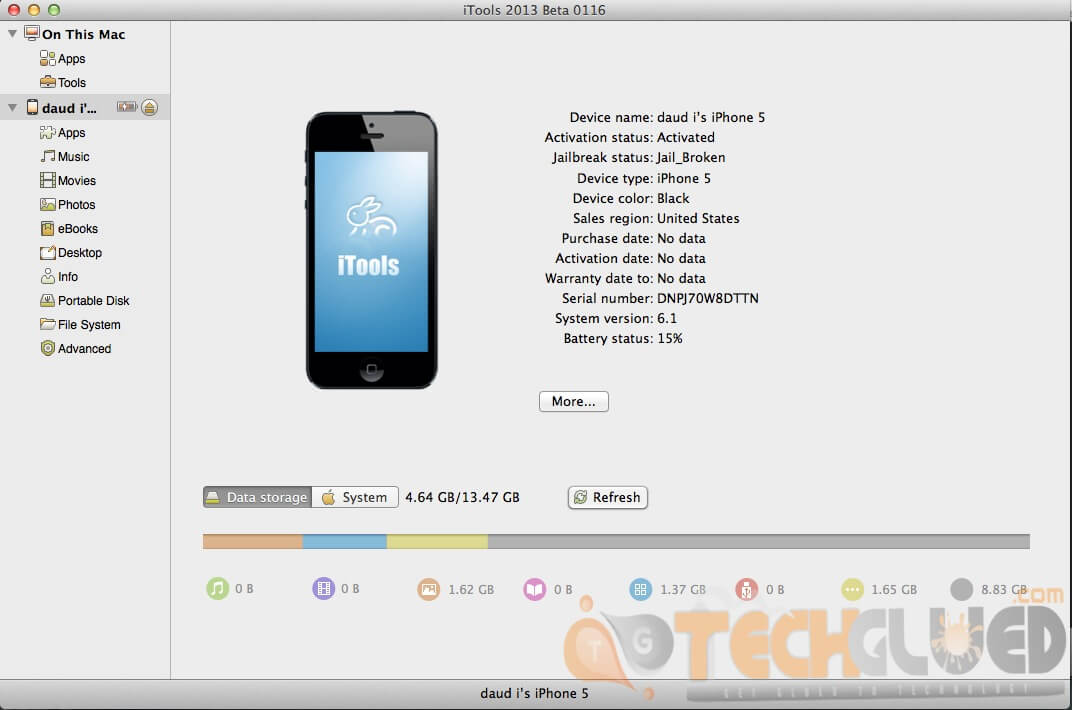The height and width of the screenshot is (710, 1072).
Task: Open the Photos icon in sidebar
Action: pyautogui.click(x=47, y=204)
